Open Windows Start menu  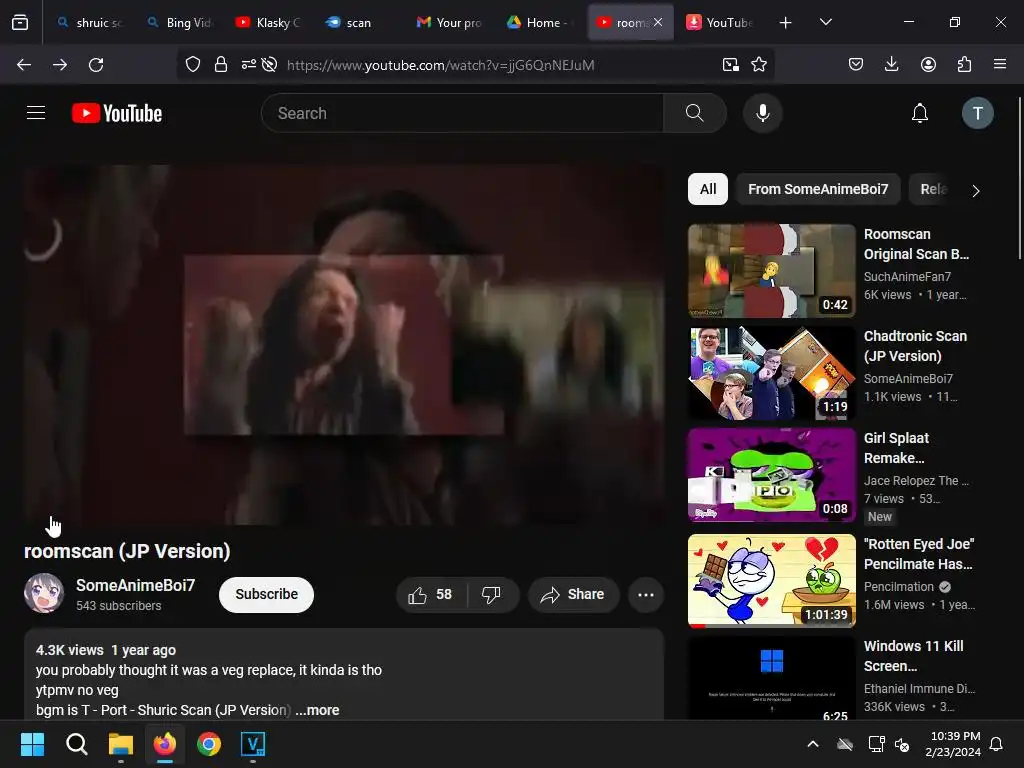point(32,744)
